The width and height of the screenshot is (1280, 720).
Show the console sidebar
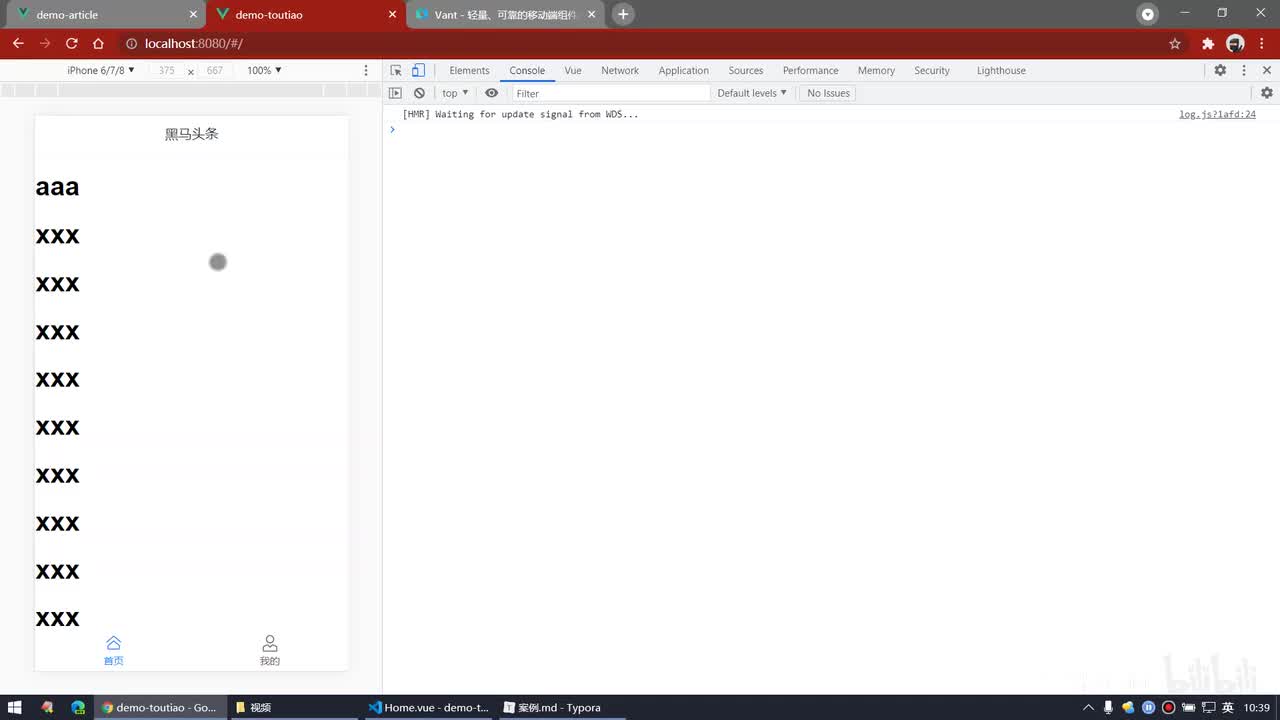pos(395,93)
